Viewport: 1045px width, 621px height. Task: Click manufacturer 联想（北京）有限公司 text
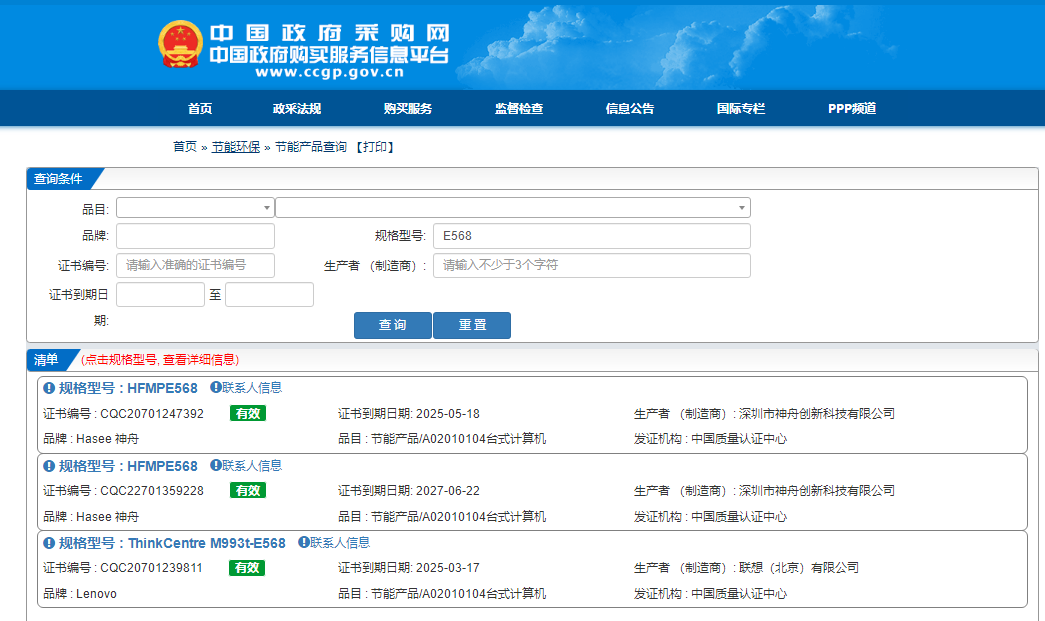coord(798,568)
